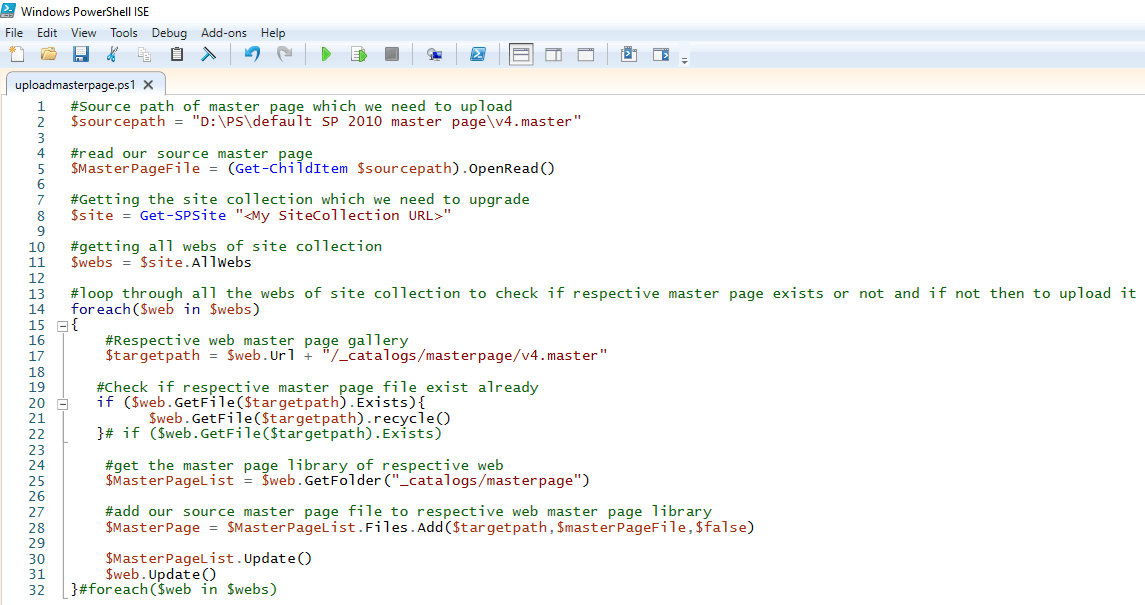
Task: Open a New Remote PowerShell Tab
Action: click(434, 54)
